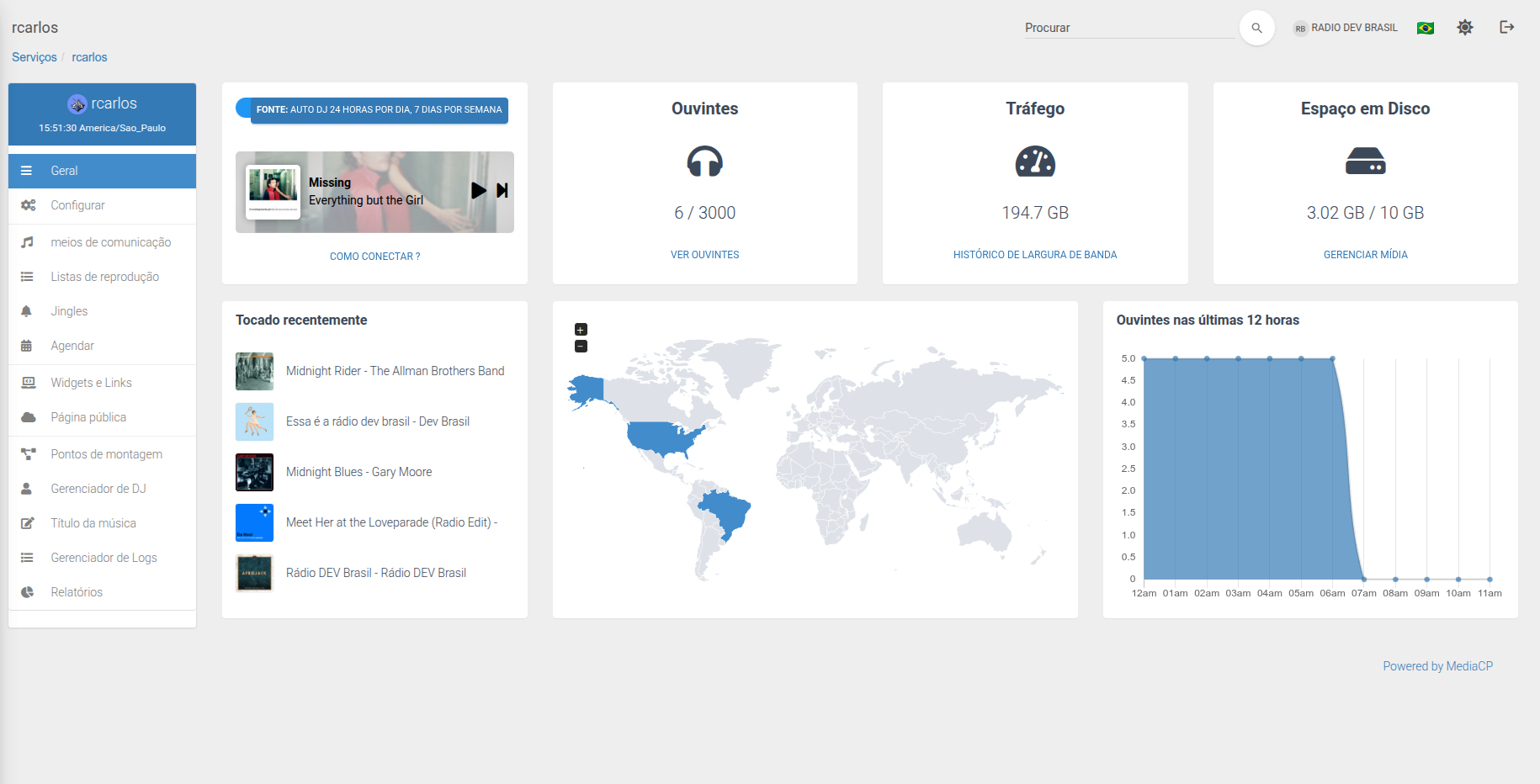
Task: Open the VER OUVINTES link
Action: pyautogui.click(x=704, y=255)
